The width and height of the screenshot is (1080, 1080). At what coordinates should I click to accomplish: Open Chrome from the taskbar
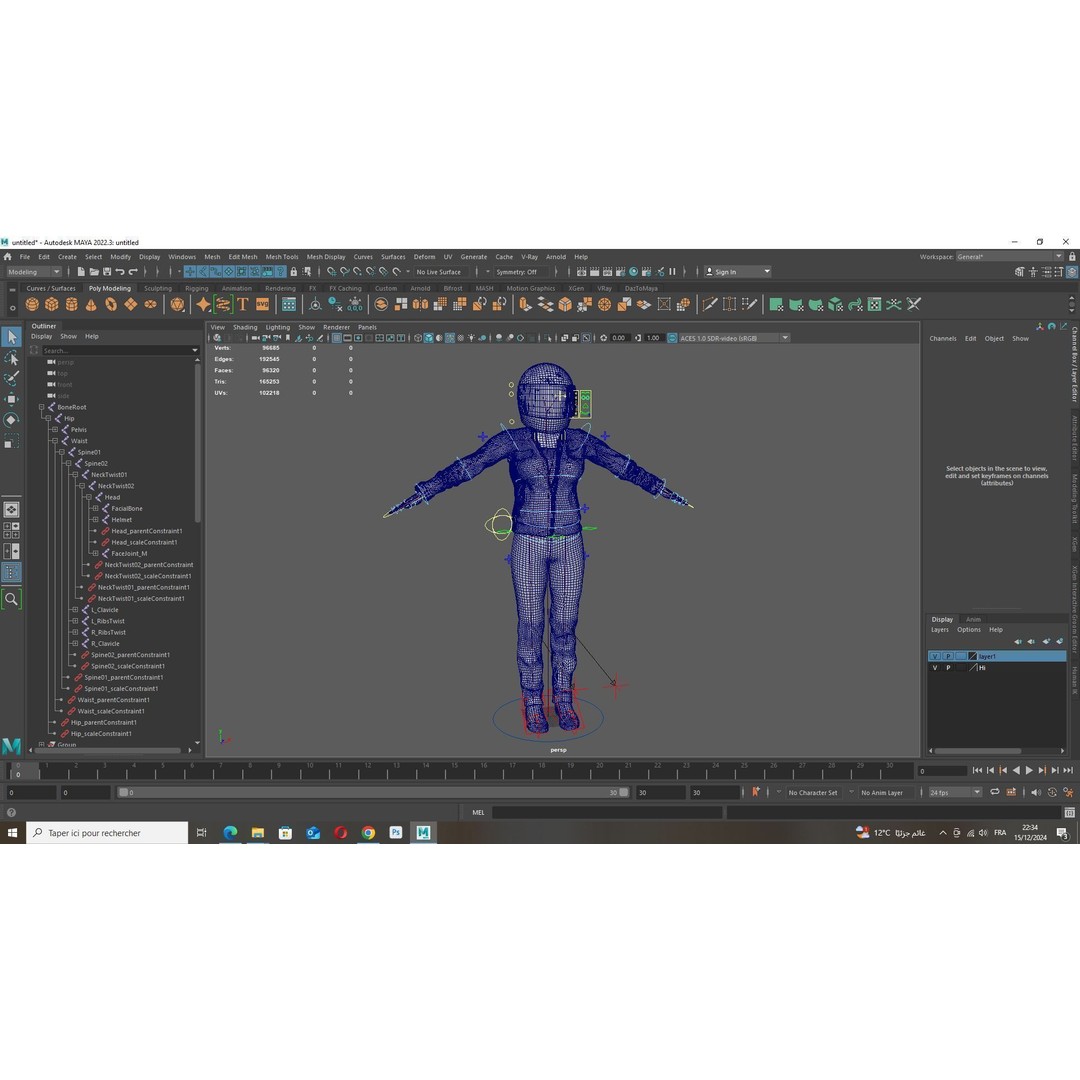coord(368,833)
